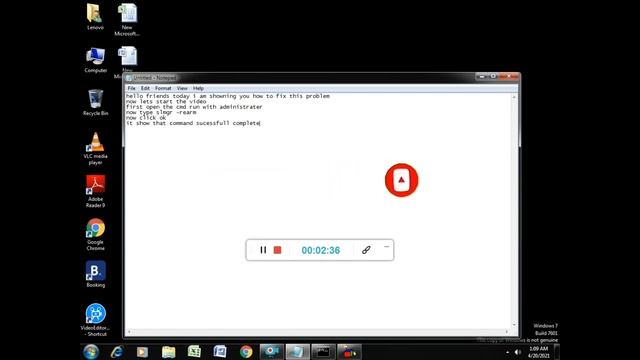Screen dimensions: 640x360
Task: Show hidden system tray icons
Action: [507, 352]
